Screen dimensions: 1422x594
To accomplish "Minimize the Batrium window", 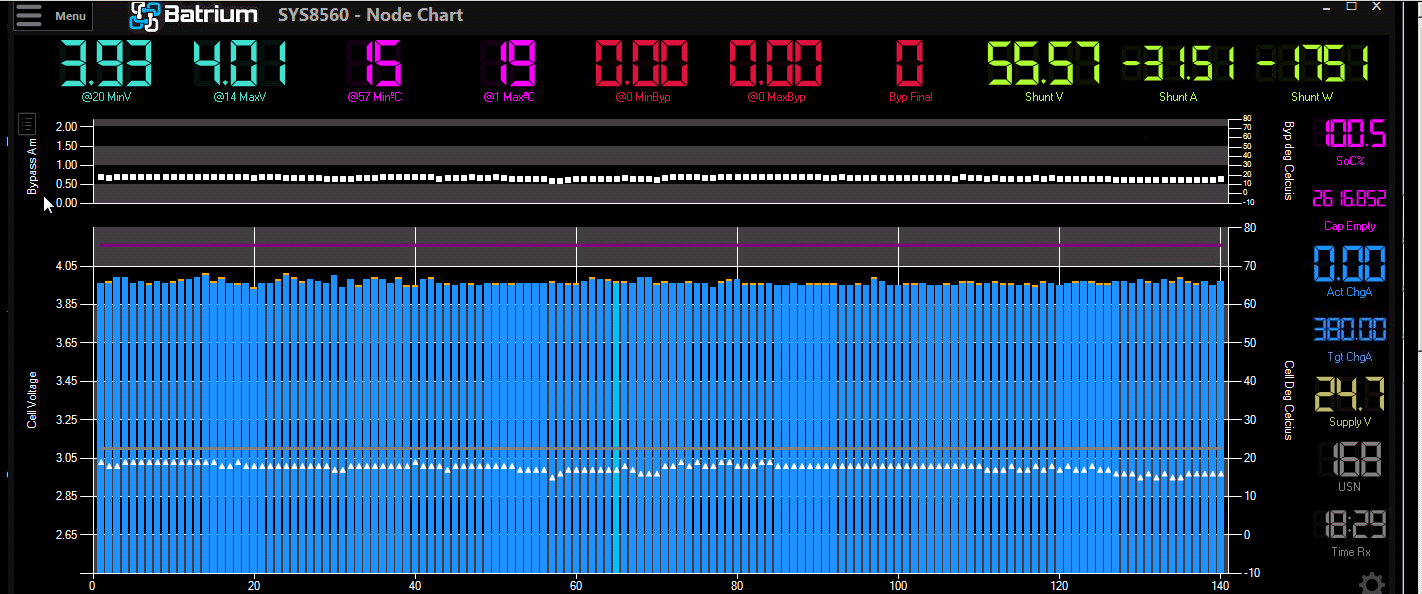I will [1326, 7].
